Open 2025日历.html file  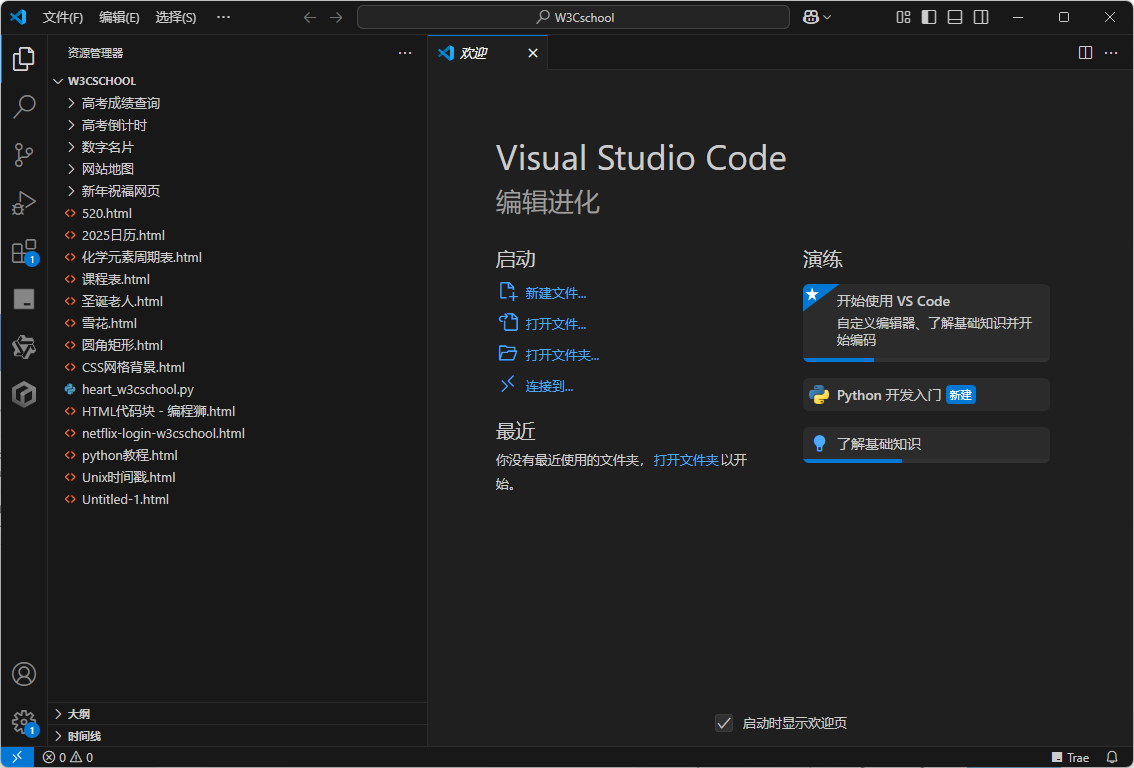[237, 235]
